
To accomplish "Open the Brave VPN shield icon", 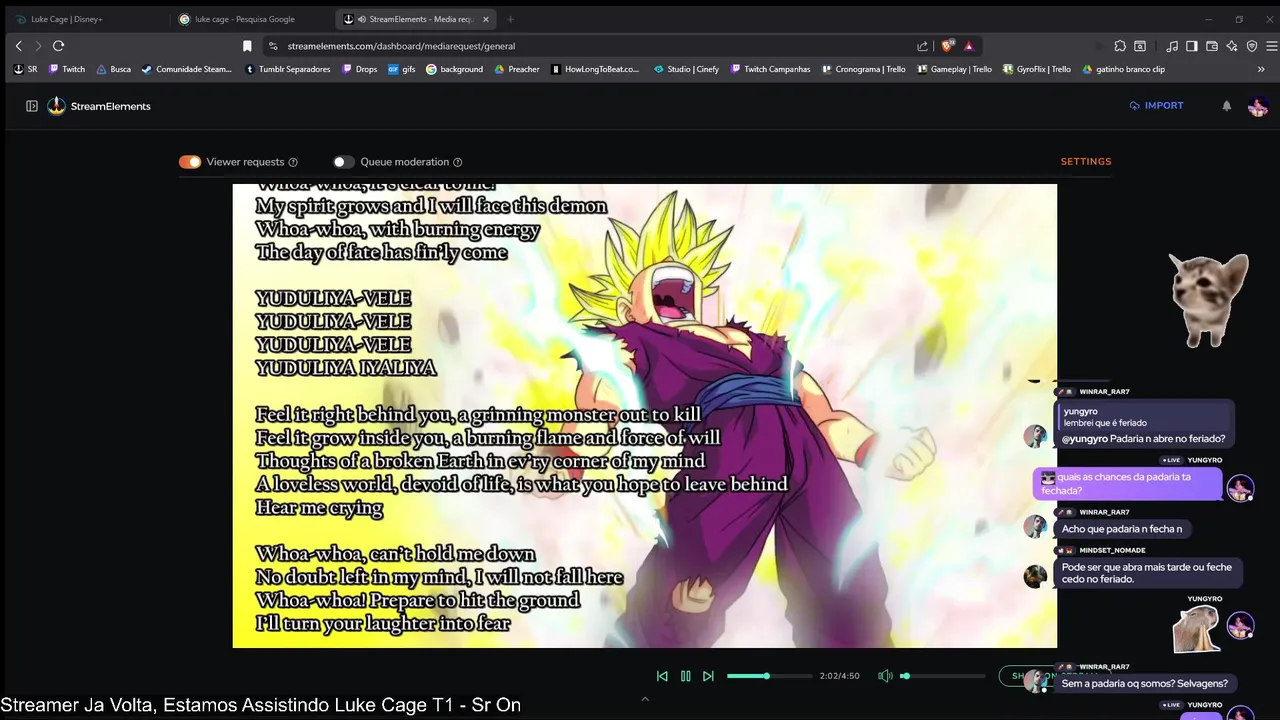I will (x=1251, y=46).
